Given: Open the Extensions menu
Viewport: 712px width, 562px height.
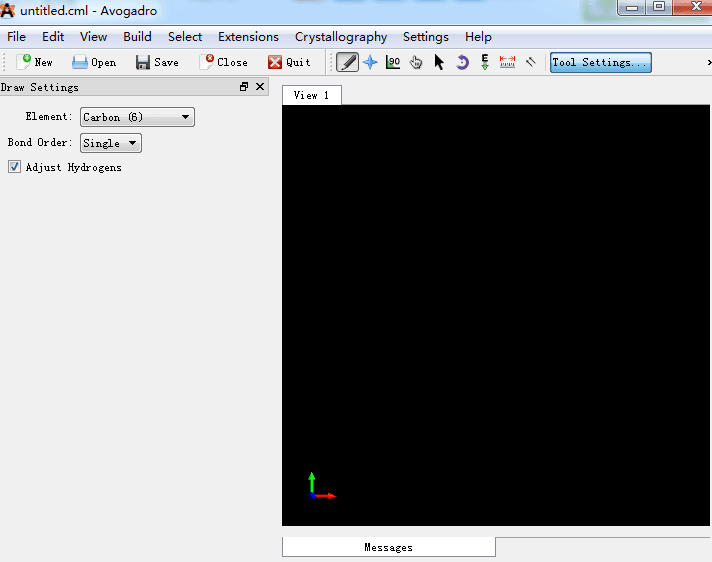Looking at the screenshot, I should tap(248, 37).
